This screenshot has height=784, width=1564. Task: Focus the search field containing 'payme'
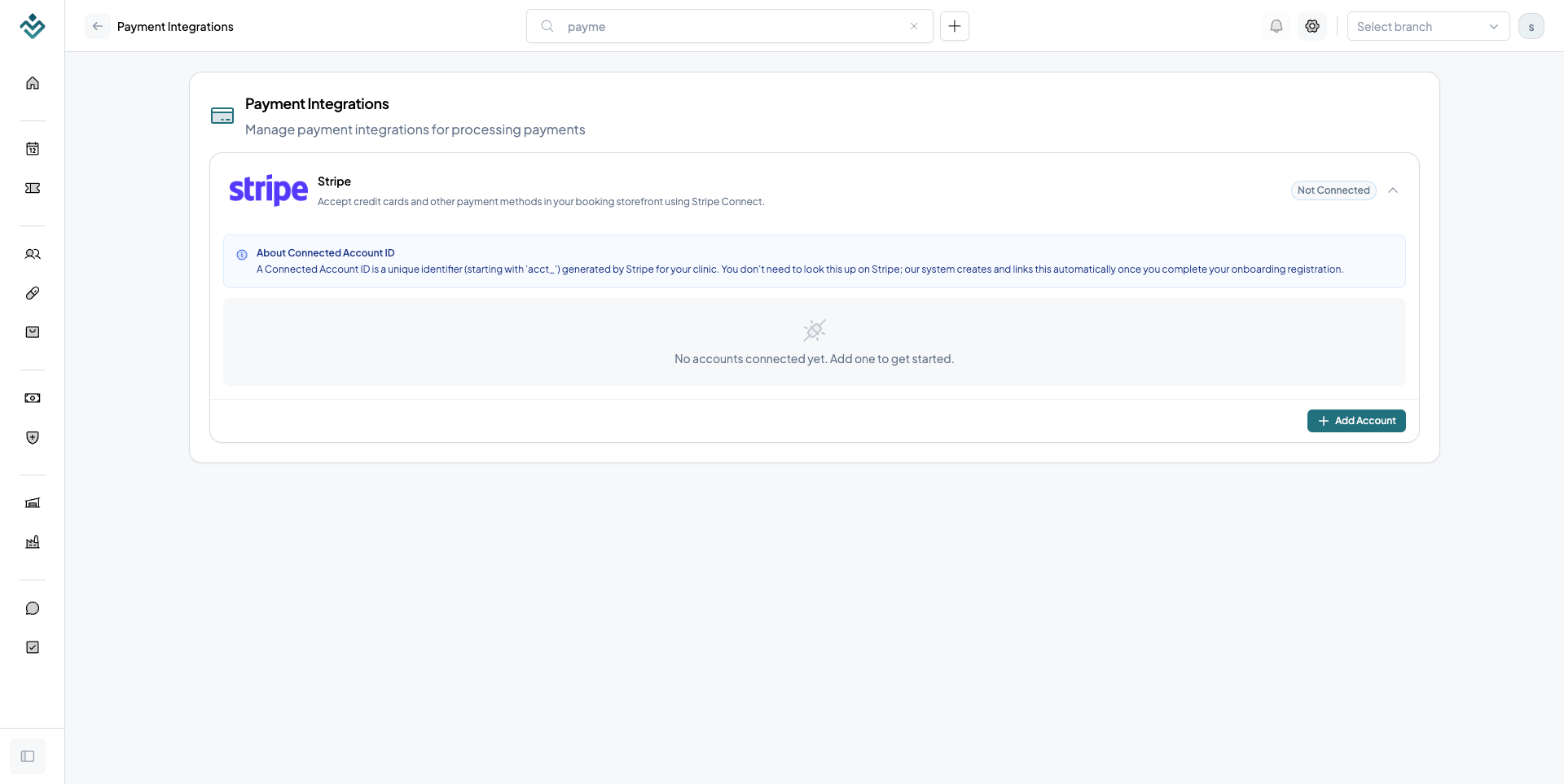point(730,26)
